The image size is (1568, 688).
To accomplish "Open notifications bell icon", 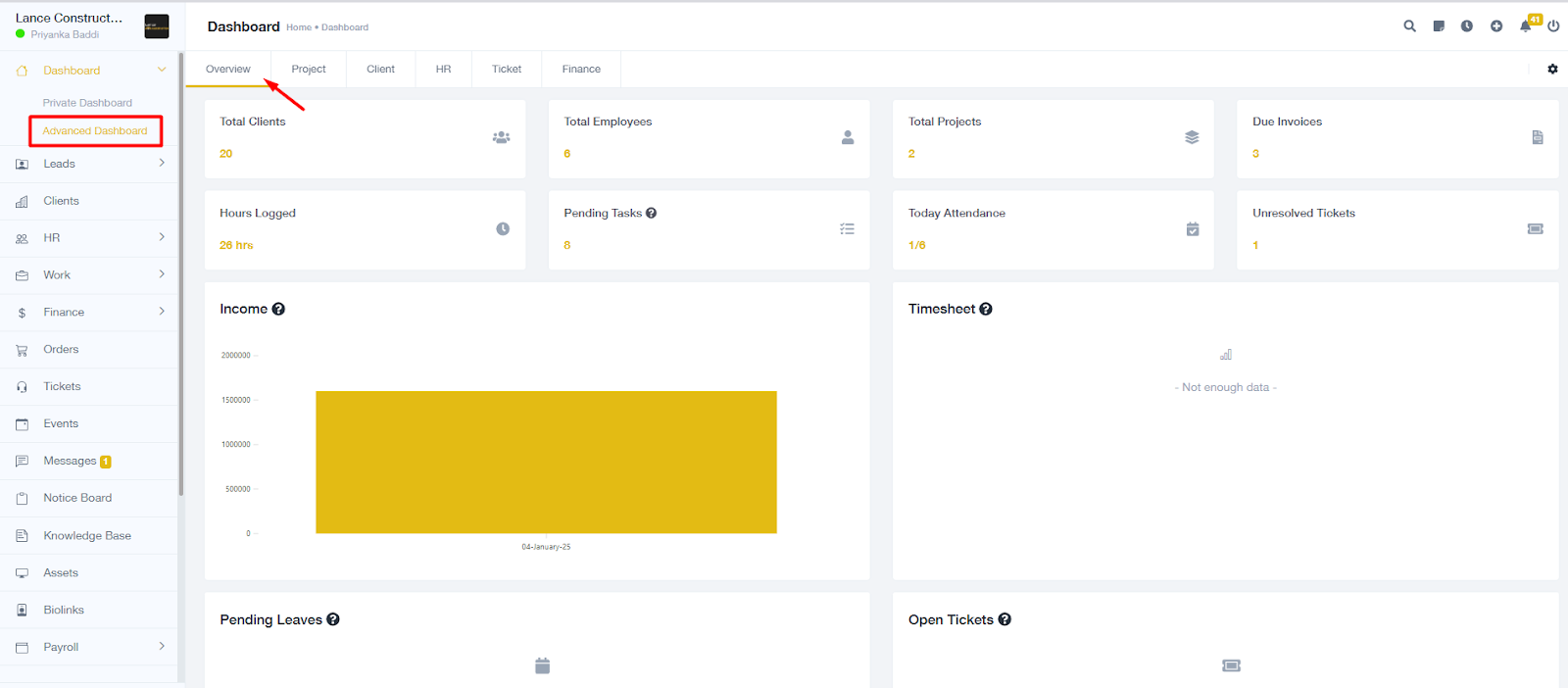I will (x=1526, y=26).
